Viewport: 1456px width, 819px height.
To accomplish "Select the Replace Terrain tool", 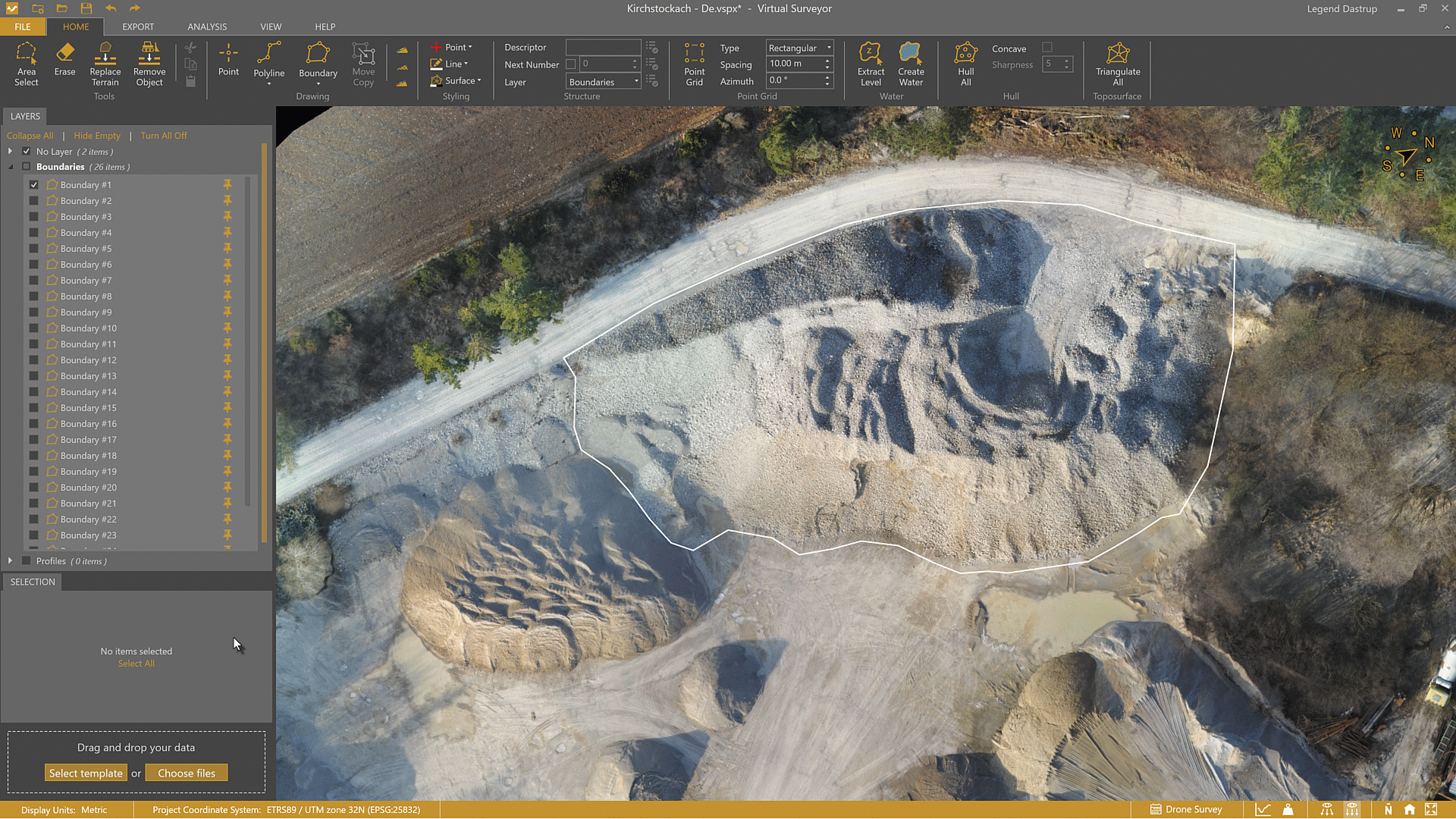I will [x=105, y=64].
